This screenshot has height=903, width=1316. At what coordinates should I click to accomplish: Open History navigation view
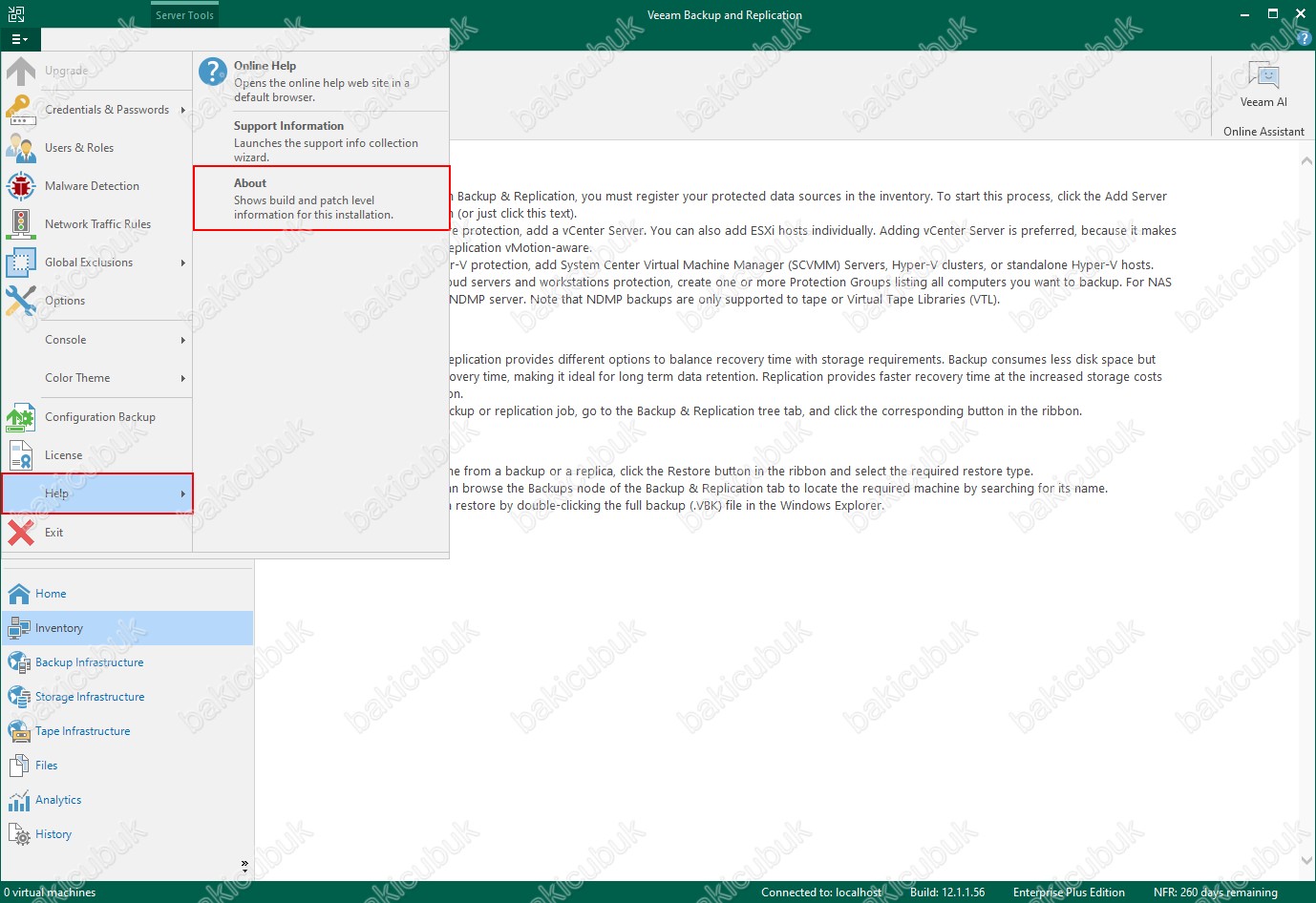[x=128, y=834]
